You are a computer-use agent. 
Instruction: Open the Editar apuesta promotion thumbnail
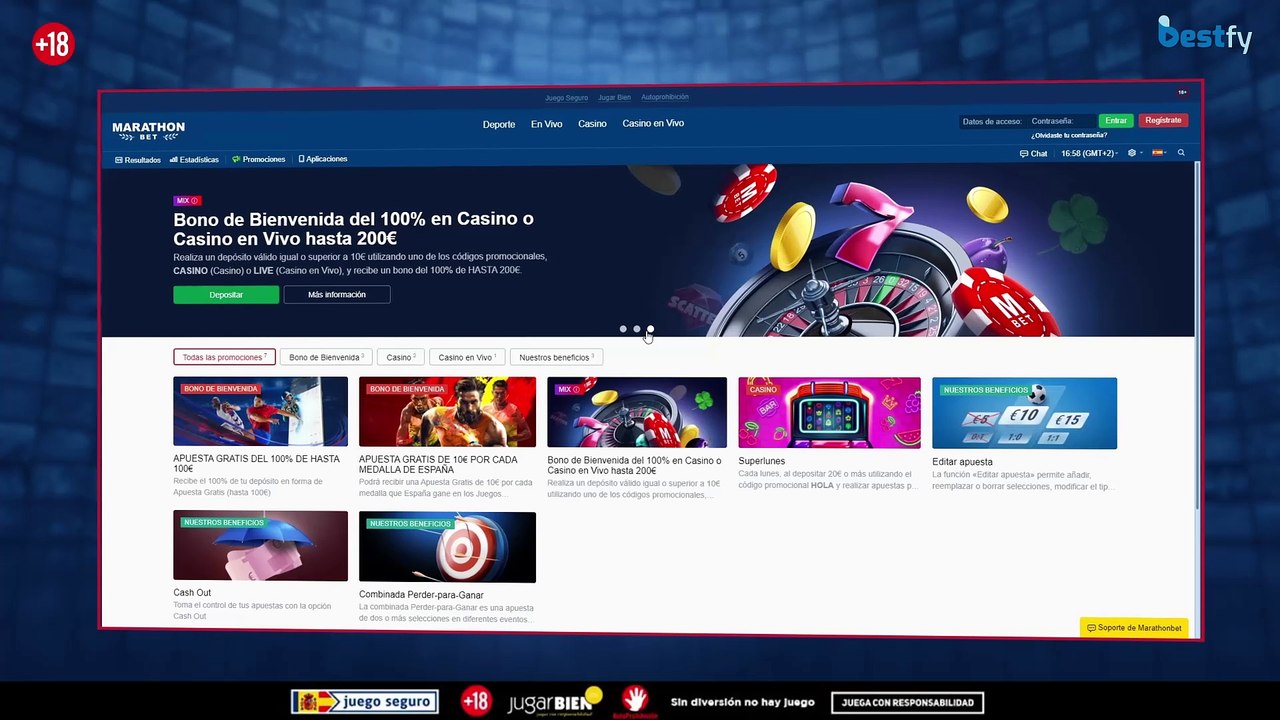click(x=1024, y=413)
